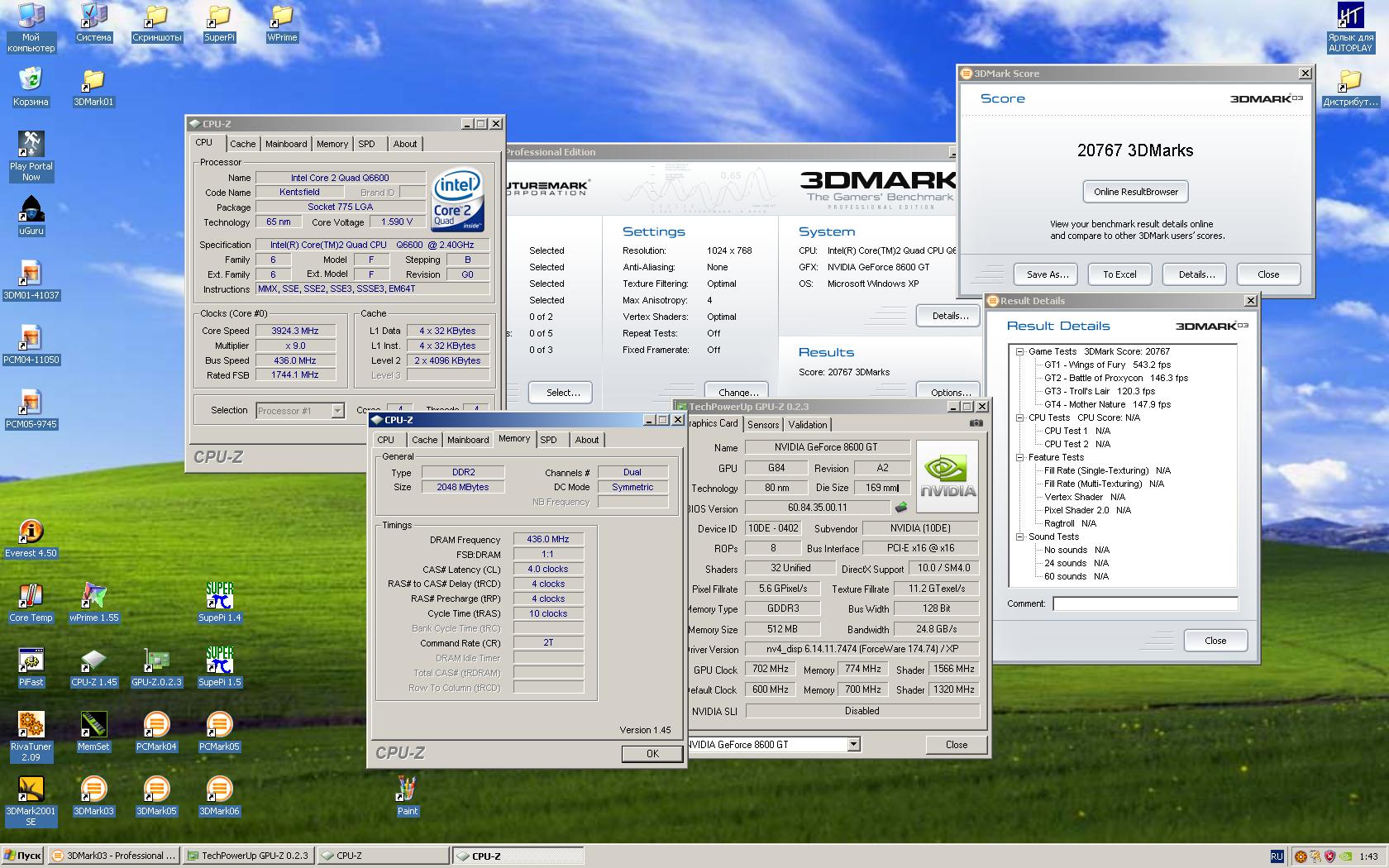Select GT3 - Troll's Lair result row
This screenshot has height=868, width=1389.
[x=1099, y=391]
